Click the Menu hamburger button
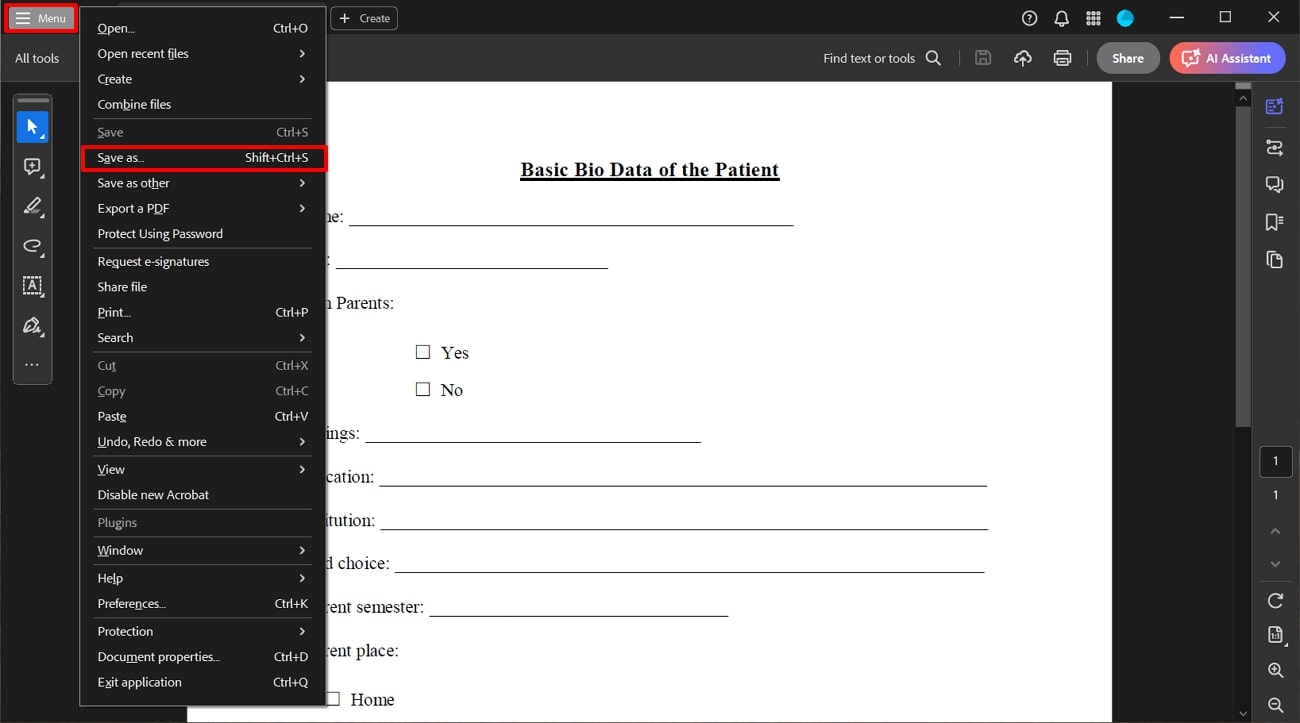Image resolution: width=1300 pixels, height=723 pixels. coord(40,18)
